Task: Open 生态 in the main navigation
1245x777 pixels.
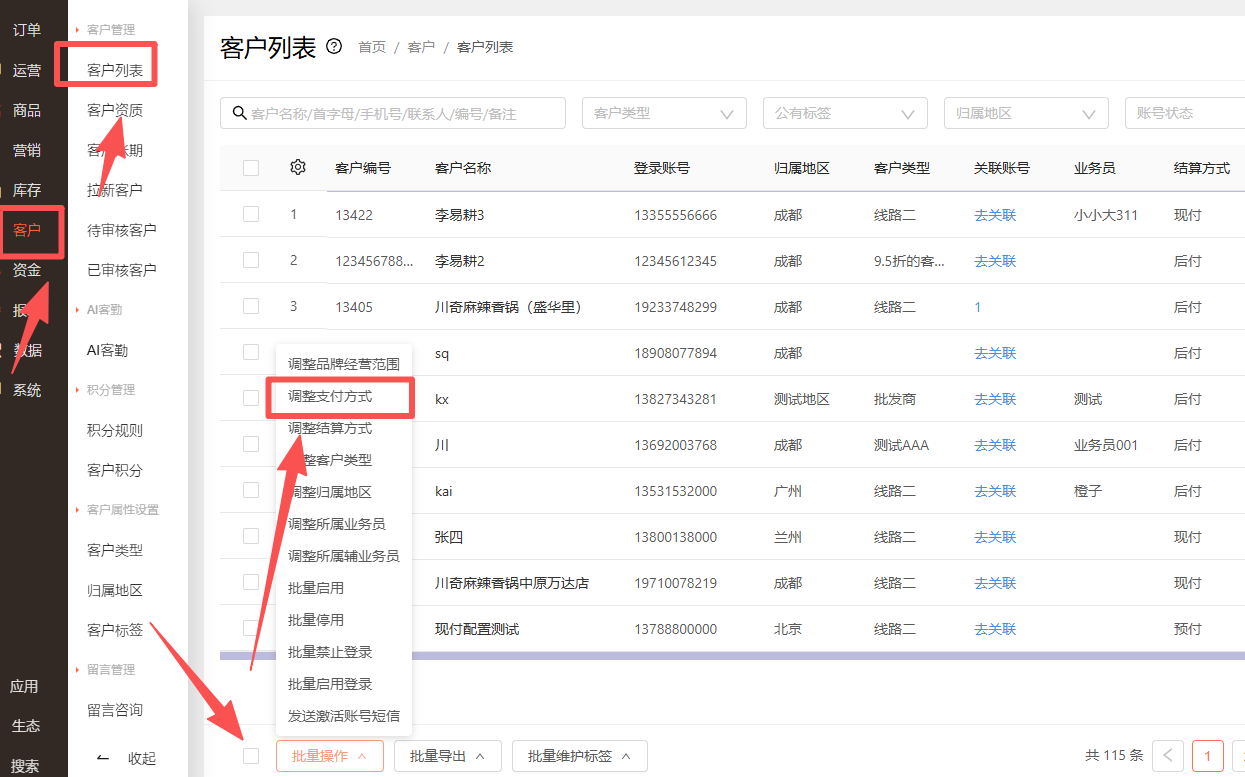Action: click(26, 726)
